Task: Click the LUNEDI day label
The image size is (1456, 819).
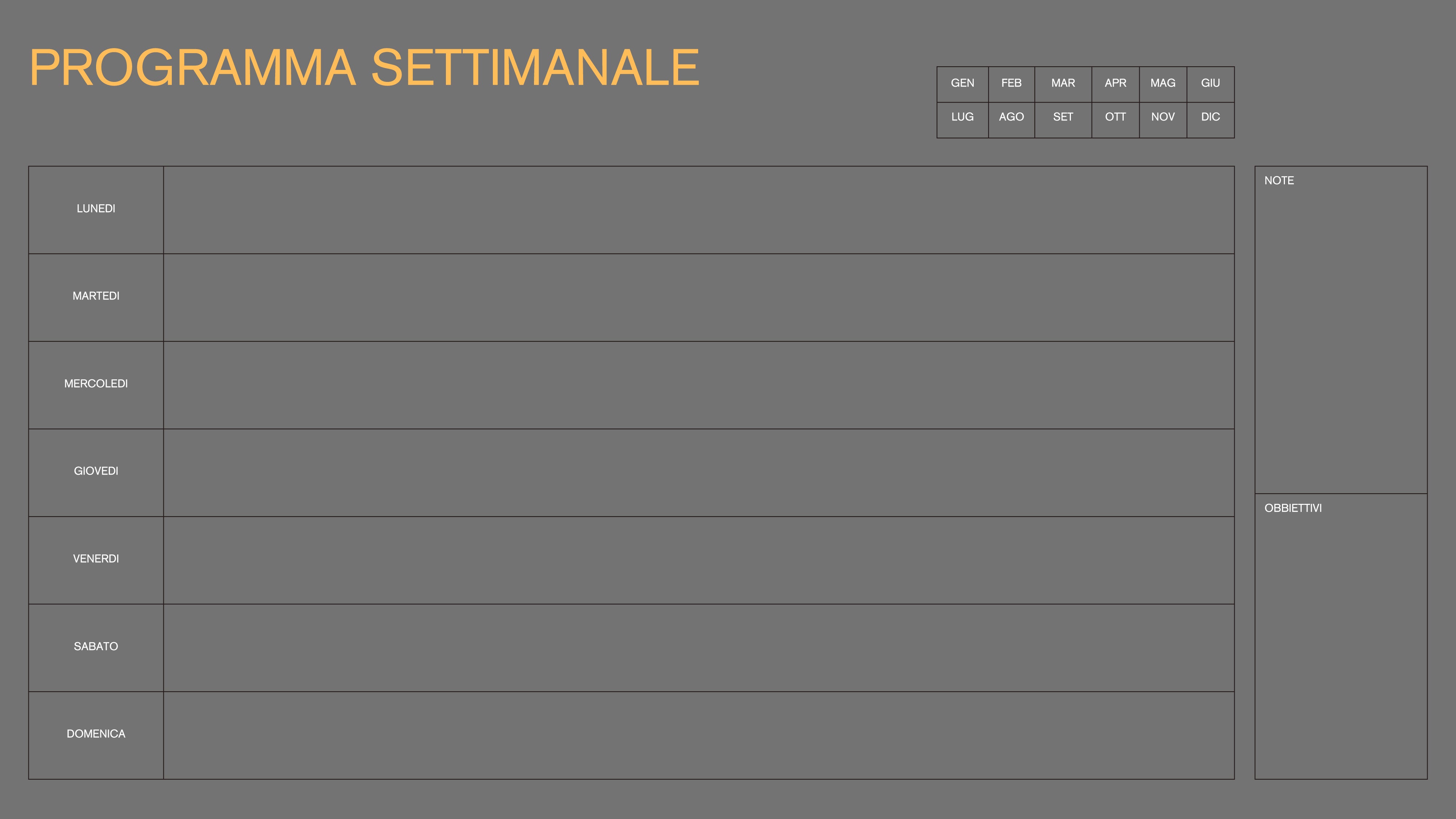Action: point(95,209)
